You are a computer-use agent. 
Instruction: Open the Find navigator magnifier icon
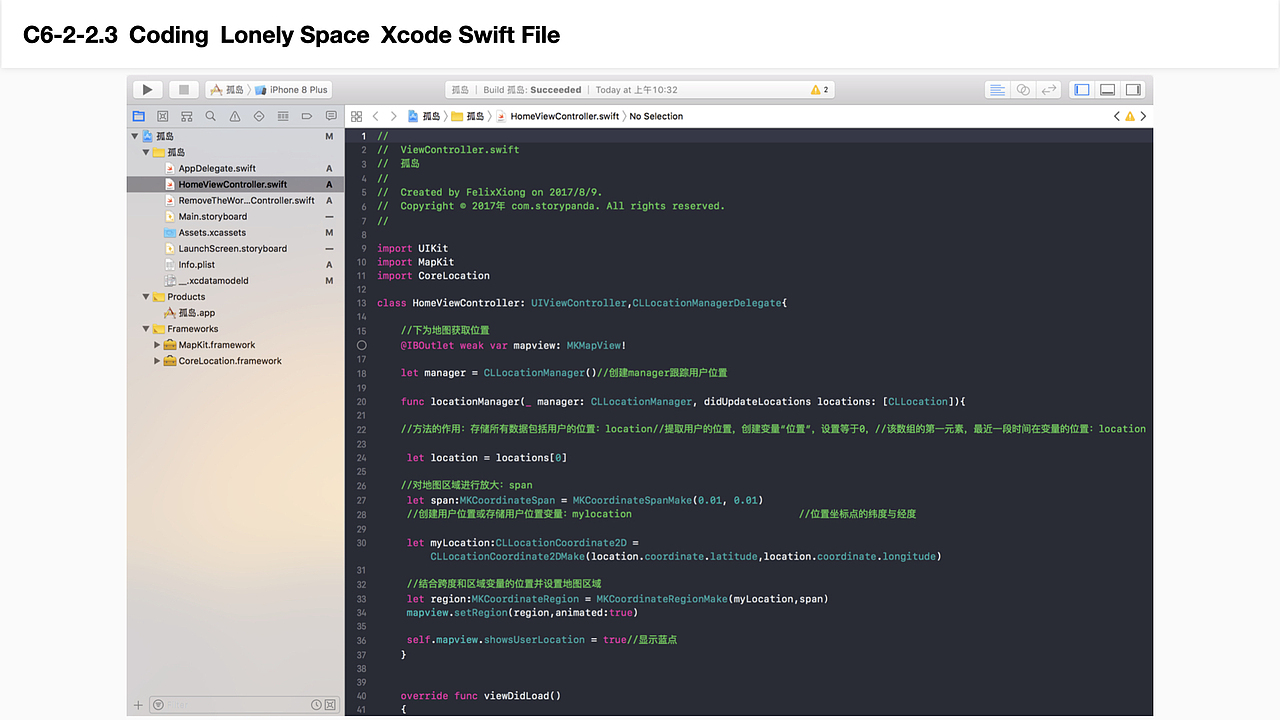pyautogui.click(x=210, y=116)
